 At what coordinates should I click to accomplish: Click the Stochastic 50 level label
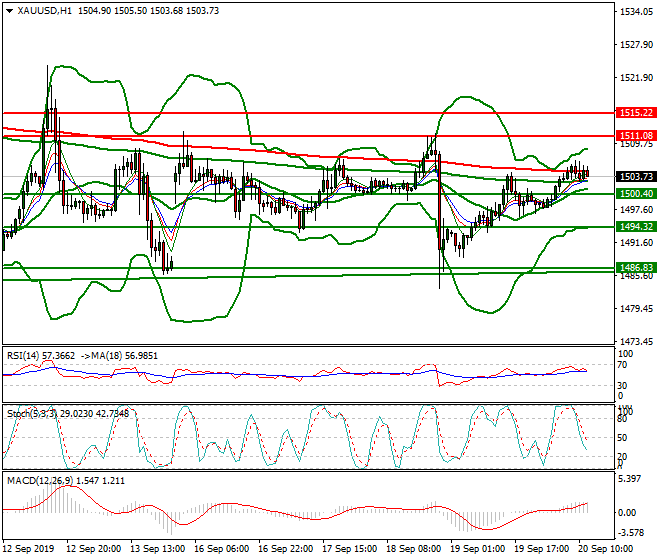pyautogui.click(x=622, y=438)
